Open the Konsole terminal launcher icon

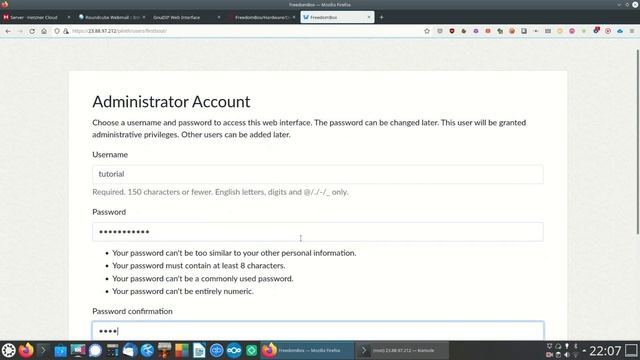tap(43, 350)
